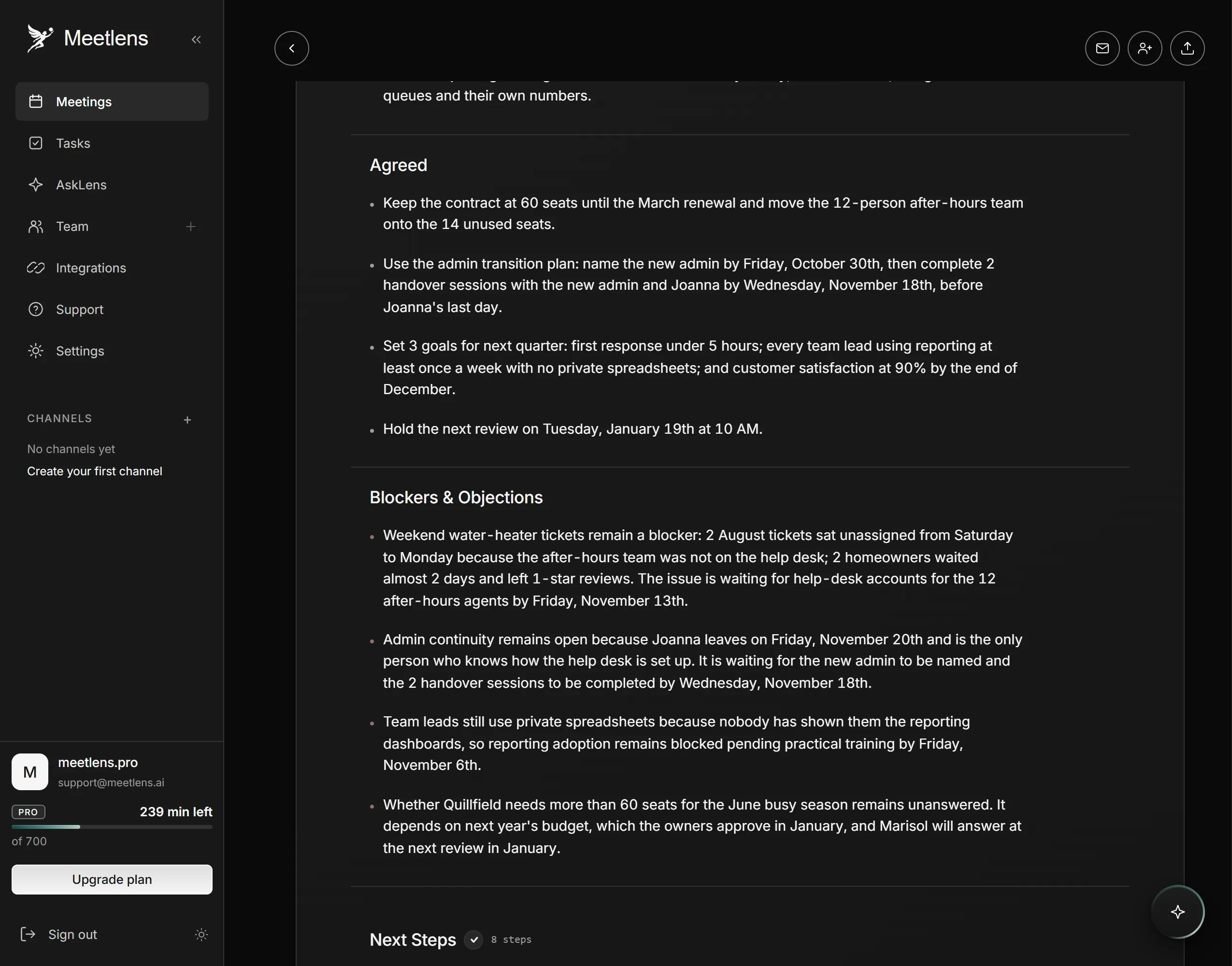
Task: Click the support@meetlens.ai email text
Action: point(111,782)
